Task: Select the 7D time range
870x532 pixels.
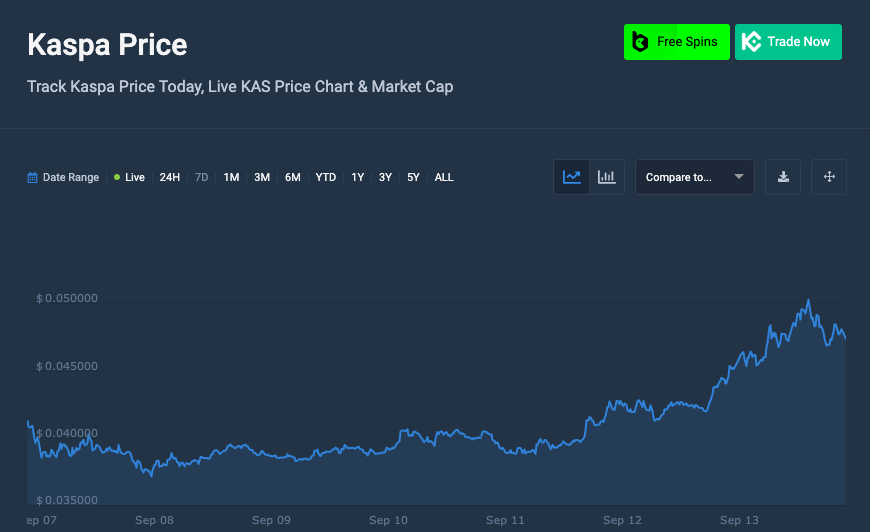Action: (x=201, y=178)
